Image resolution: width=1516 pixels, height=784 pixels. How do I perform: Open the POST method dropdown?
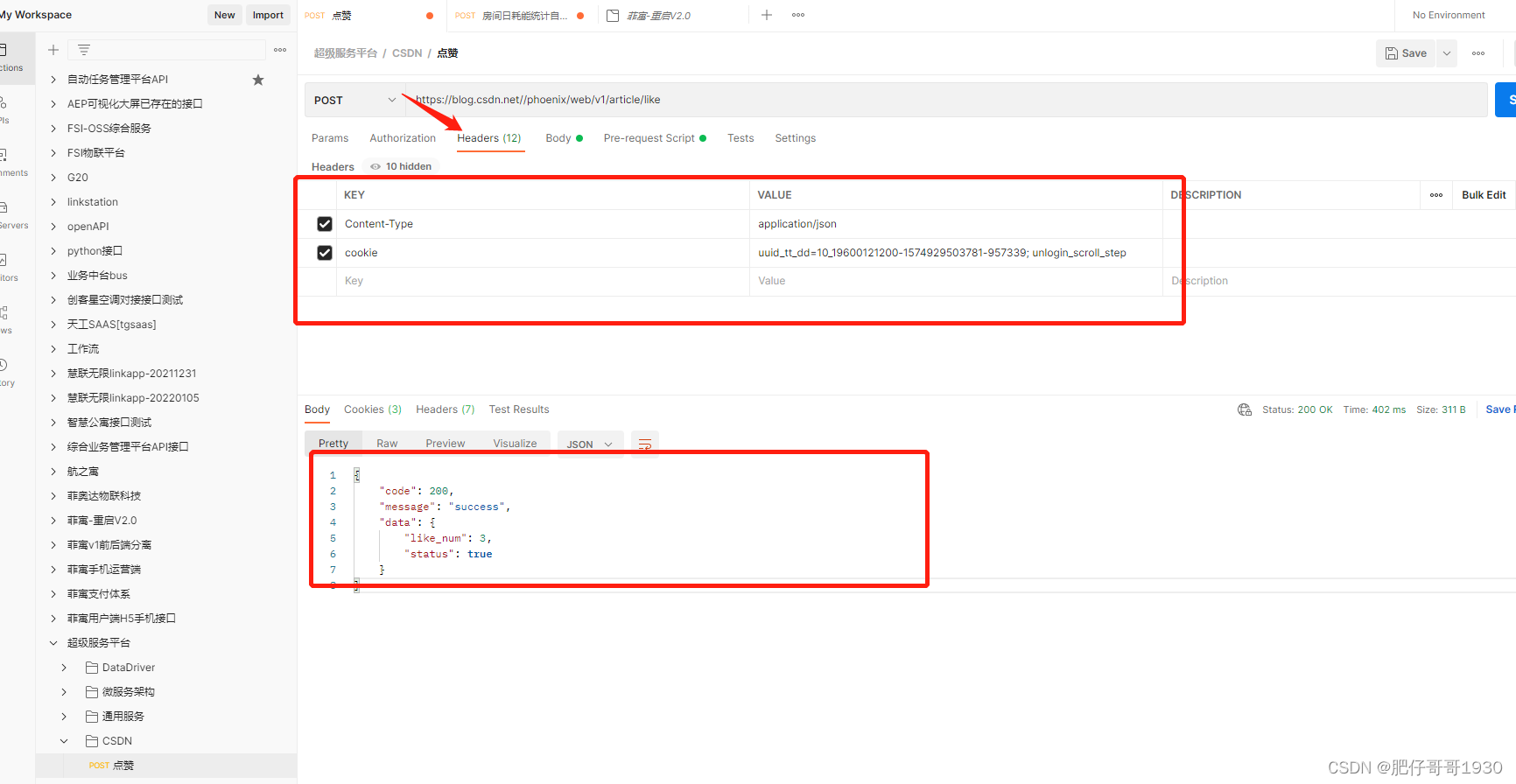pyautogui.click(x=354, y=100)
